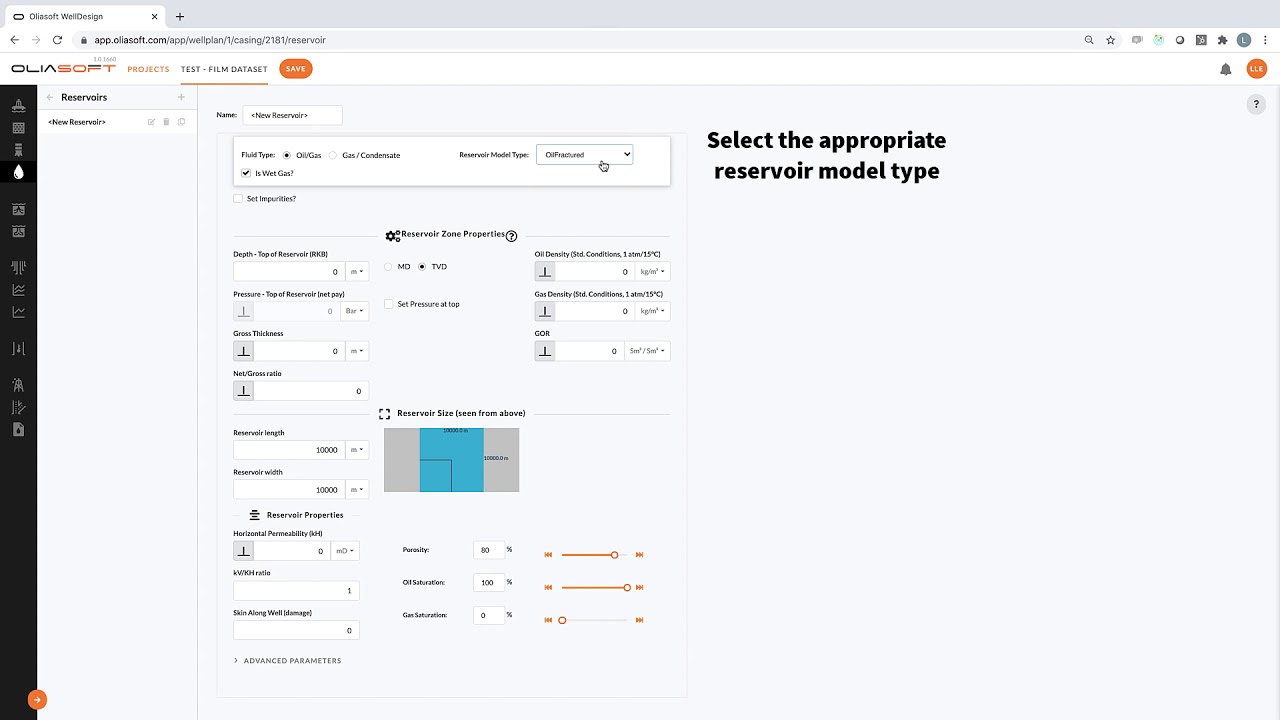Open the Reservoir Model Type dropdown
The height and width of the screenshot is (720, 1280).
pyautogui.click(x=585, y=155)
